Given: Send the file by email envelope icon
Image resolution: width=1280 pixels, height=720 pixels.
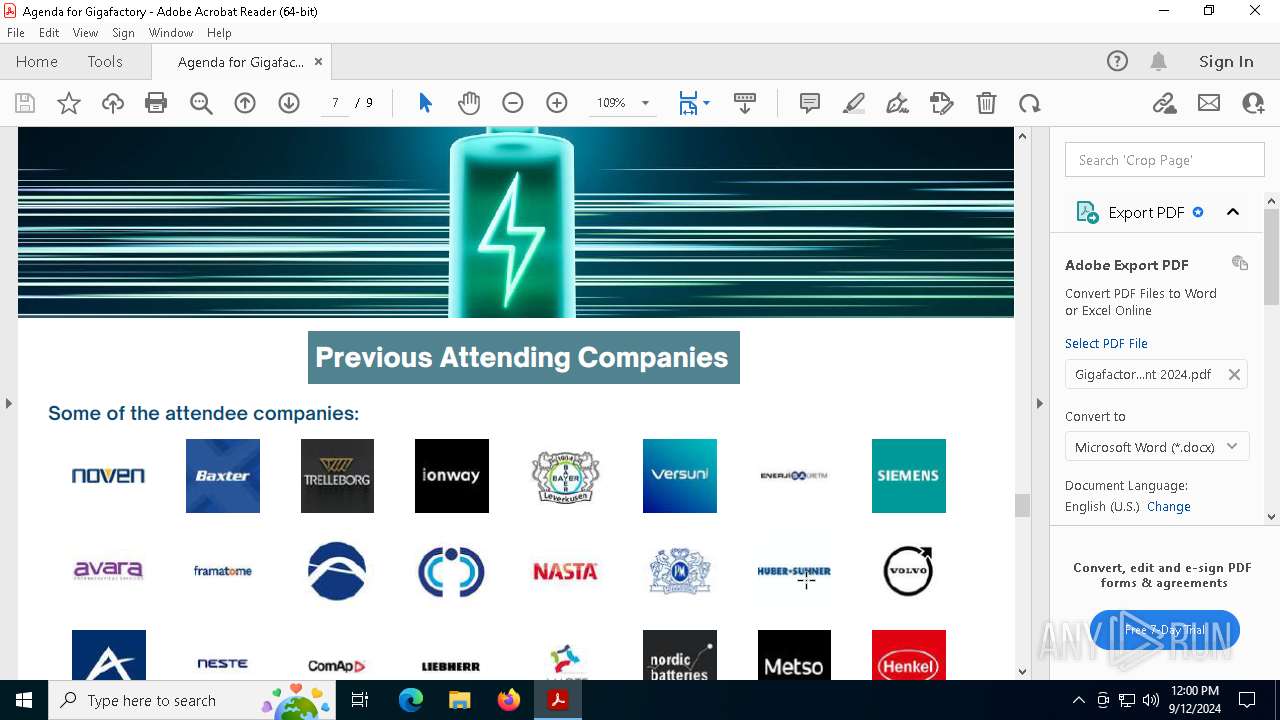Looking at the screenshot, I should 1209,103.
